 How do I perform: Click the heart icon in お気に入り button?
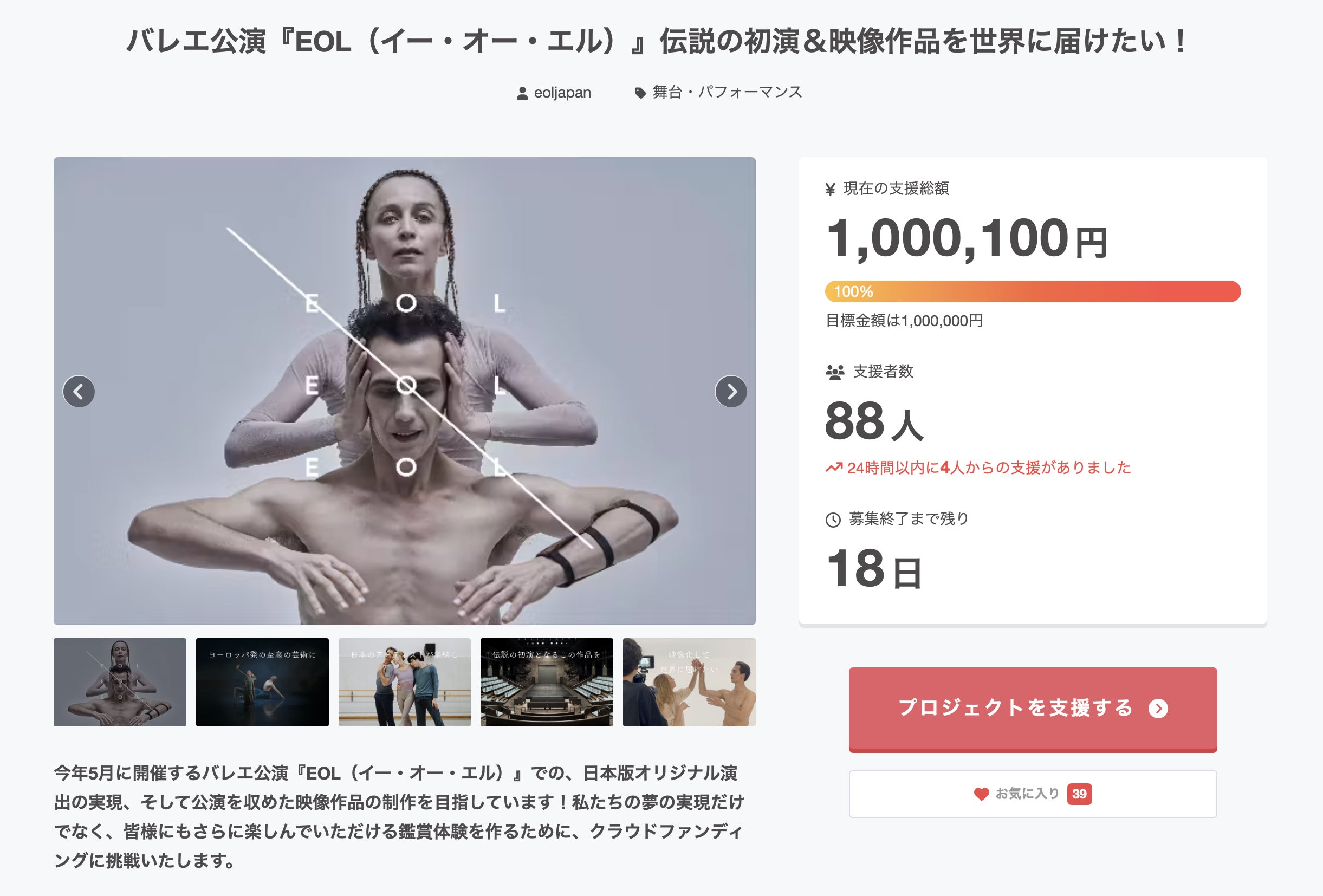coord(982,794)
